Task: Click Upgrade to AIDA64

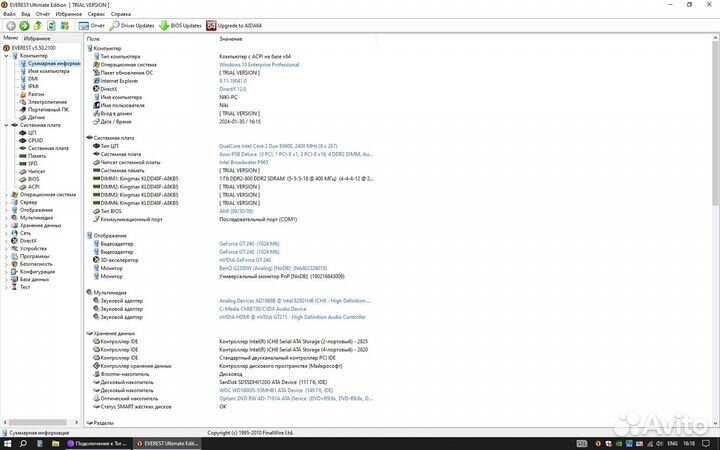Action: 234,26
